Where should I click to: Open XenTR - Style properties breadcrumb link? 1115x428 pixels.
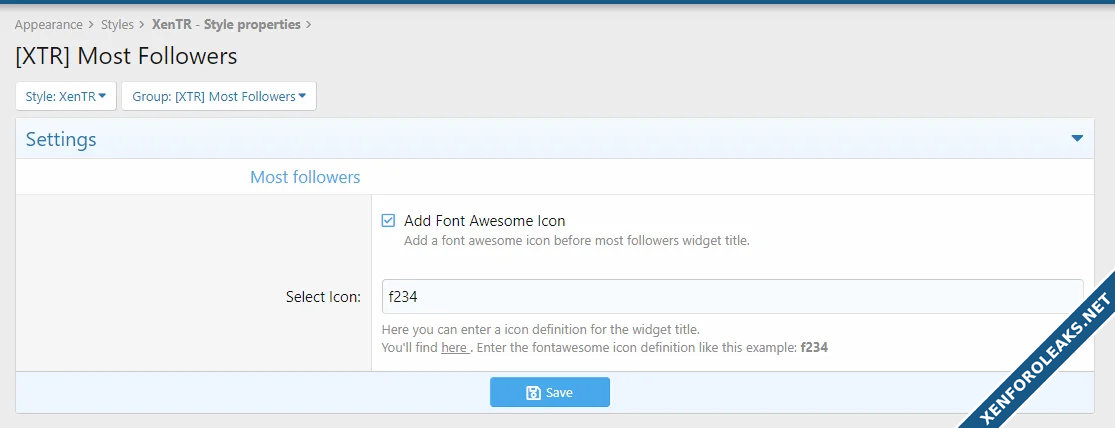tap(226, 24)
